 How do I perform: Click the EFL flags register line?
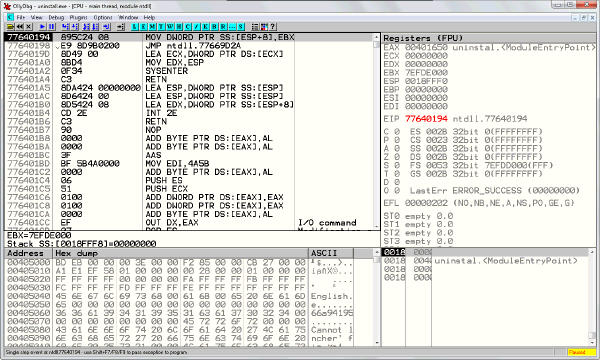click(x=479, y=203)
